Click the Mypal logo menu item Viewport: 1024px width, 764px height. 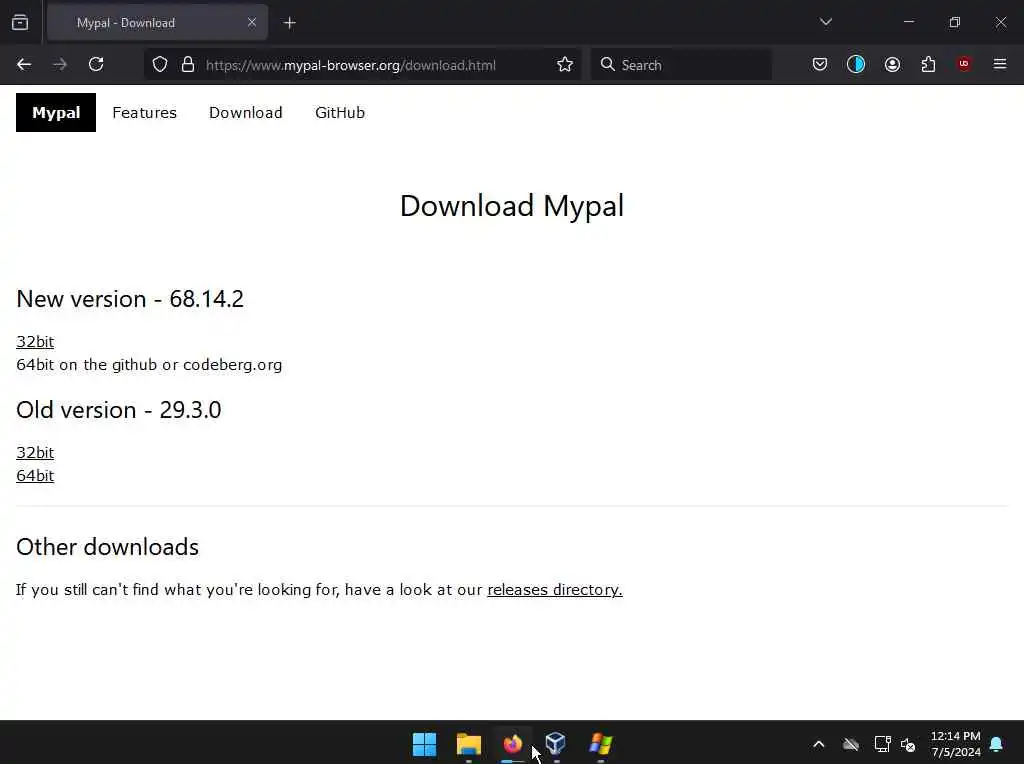(x=56, y=112)
